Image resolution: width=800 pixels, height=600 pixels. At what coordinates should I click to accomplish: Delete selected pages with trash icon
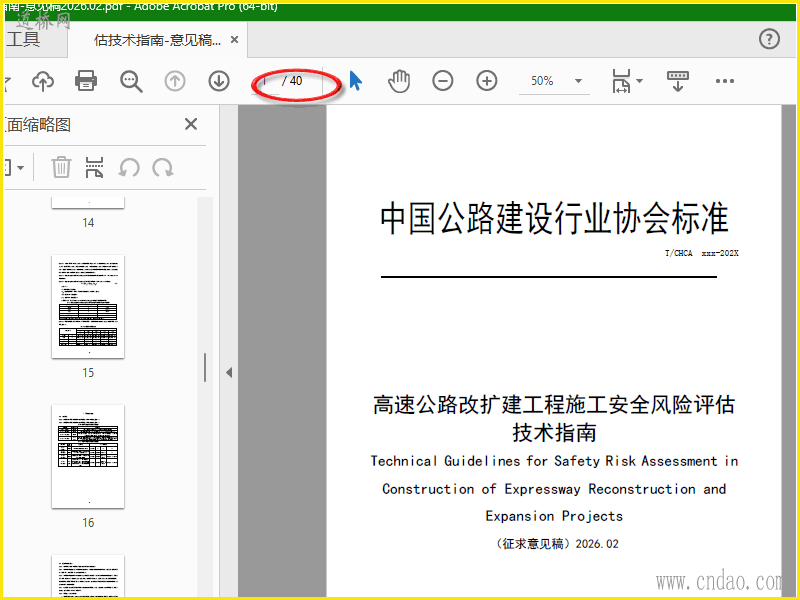(61, 167)
